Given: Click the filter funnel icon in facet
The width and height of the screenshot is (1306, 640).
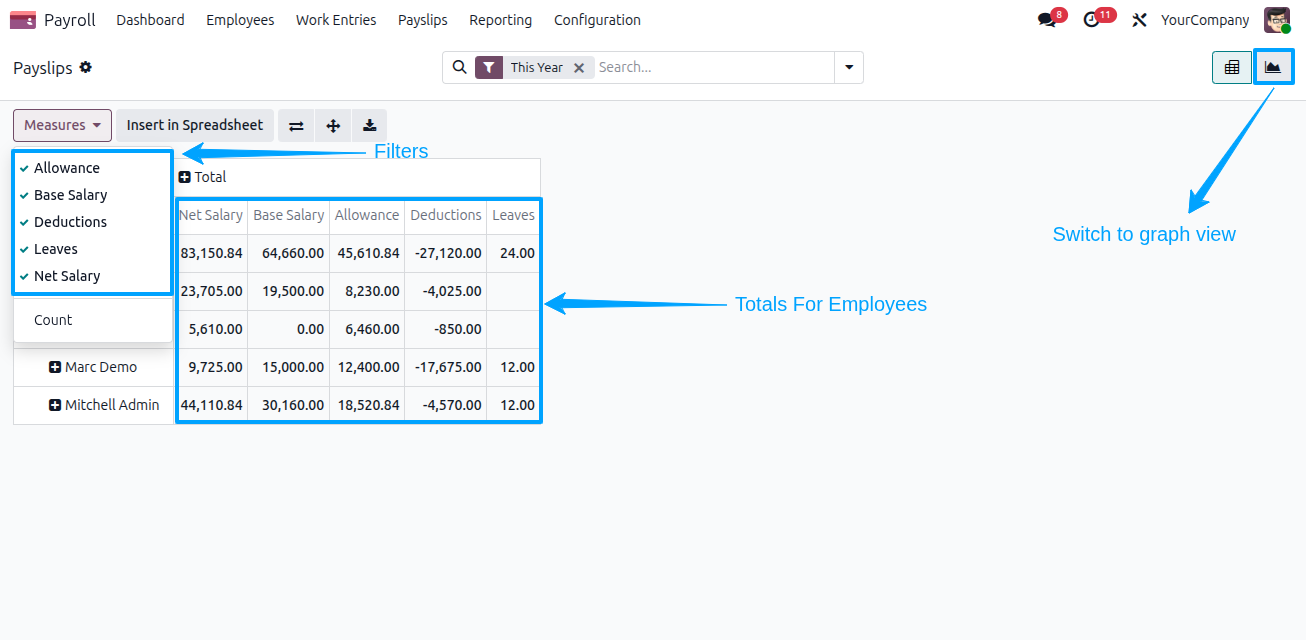Looking at the screenshot, I should coord(488,67).
